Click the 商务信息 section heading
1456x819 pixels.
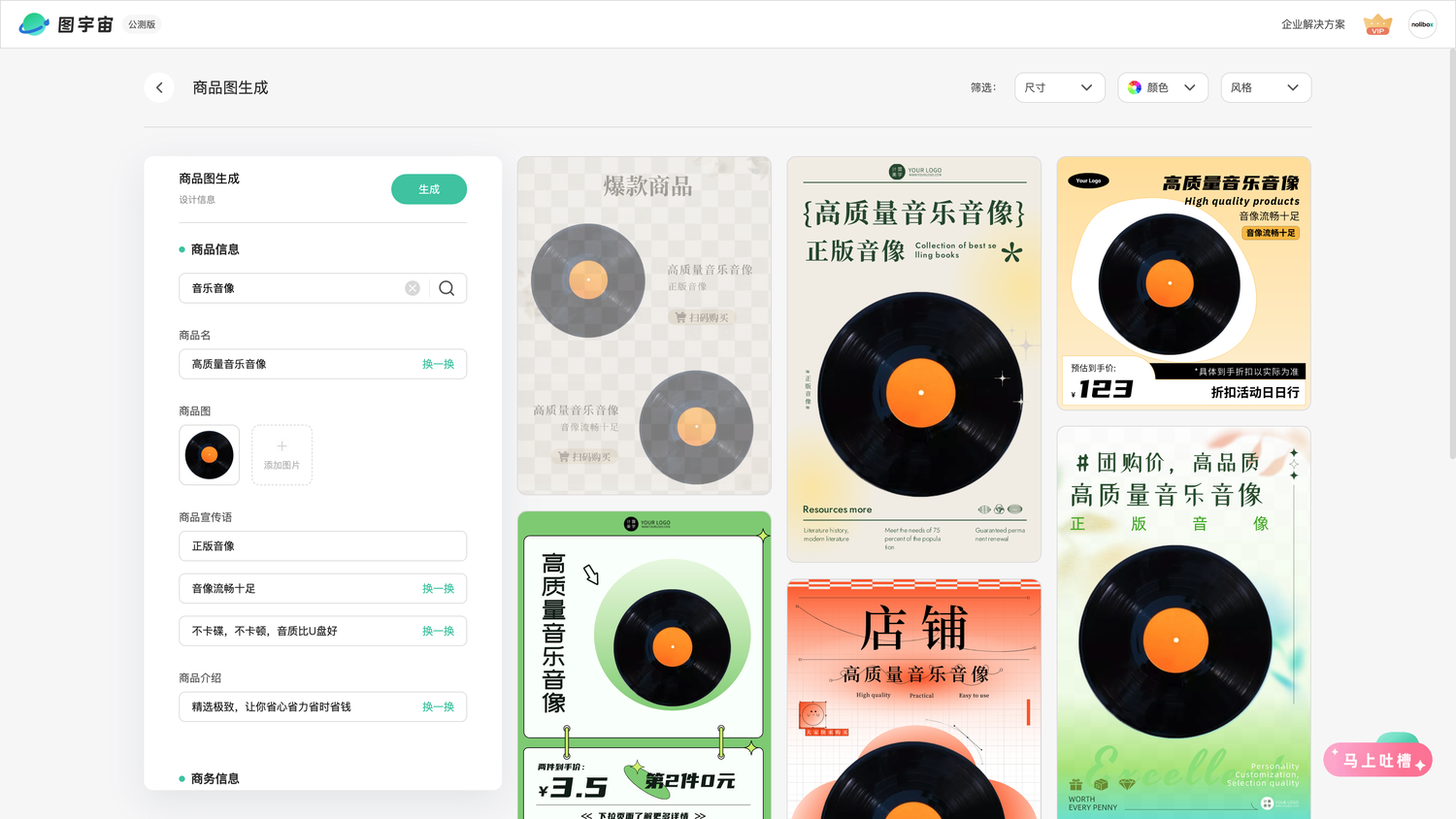215,778
